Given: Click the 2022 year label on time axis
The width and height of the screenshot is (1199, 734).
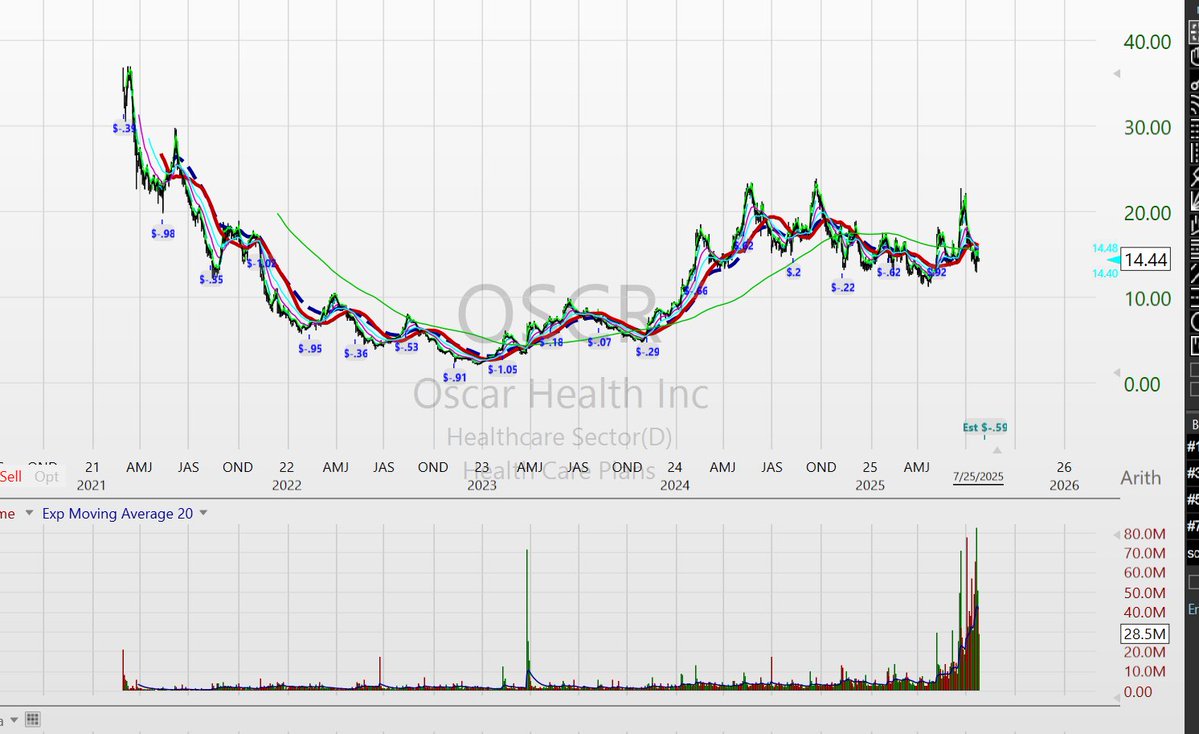Looking at the screenshot, I should click(287, 486).
